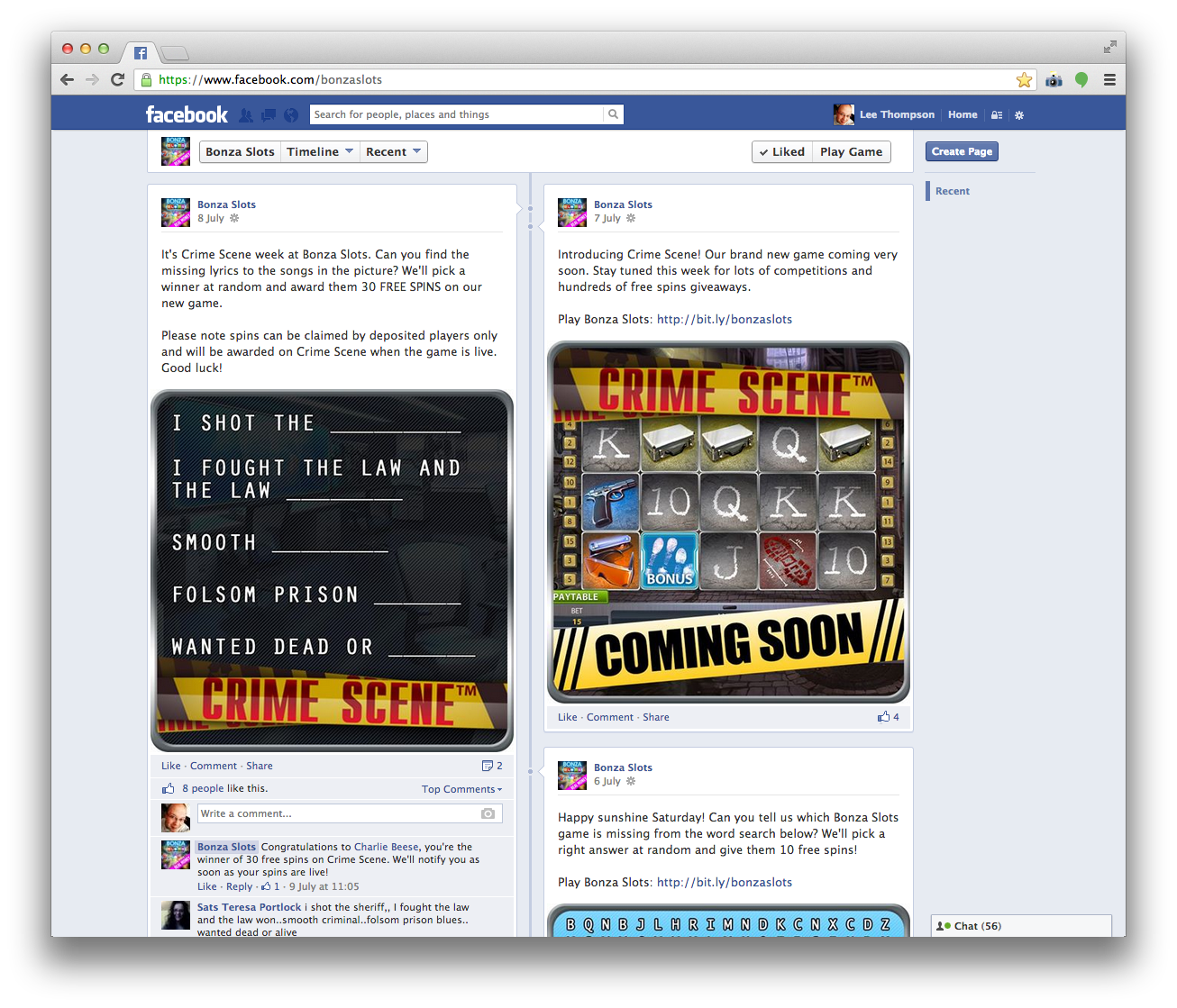Expand the Top Comments sort menu
The height and width of the screenshot is (1008, 1177).
(461, 789)
